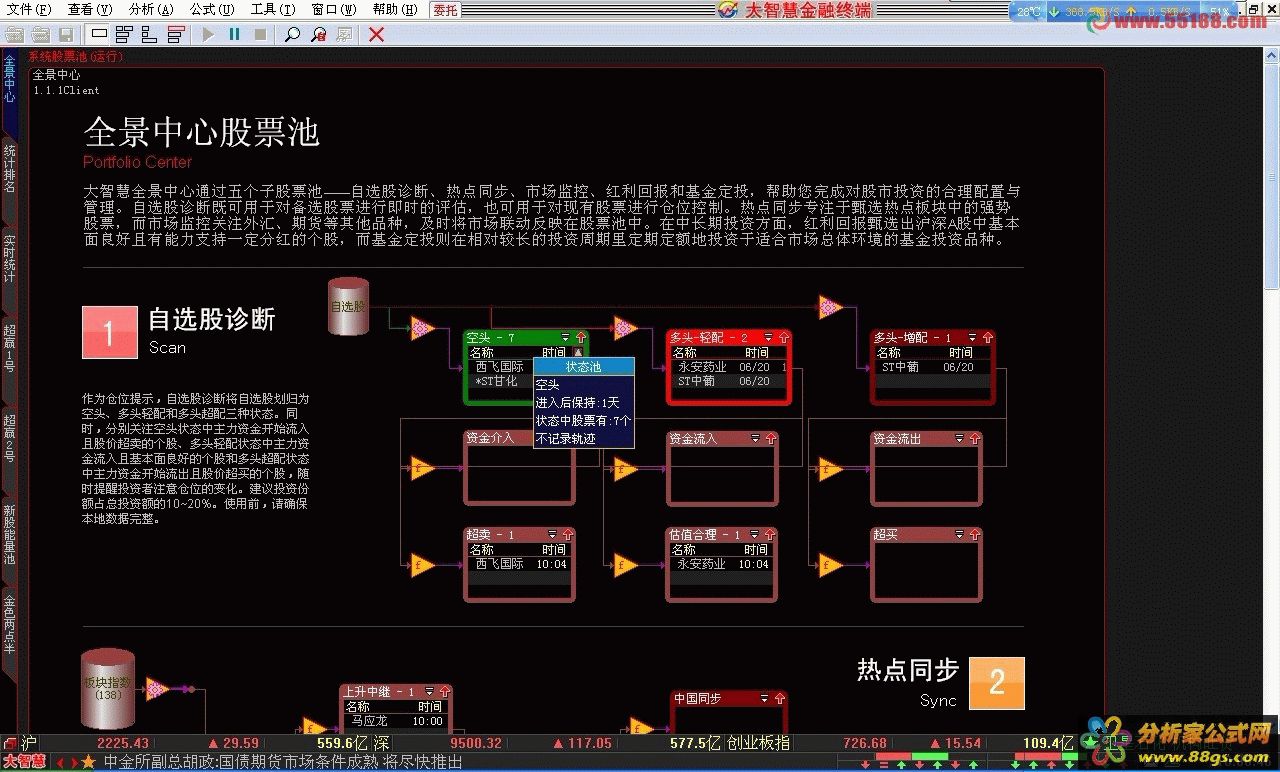
Task: Click the orange formula triangle before 估值合理
Action: [626, 565]
